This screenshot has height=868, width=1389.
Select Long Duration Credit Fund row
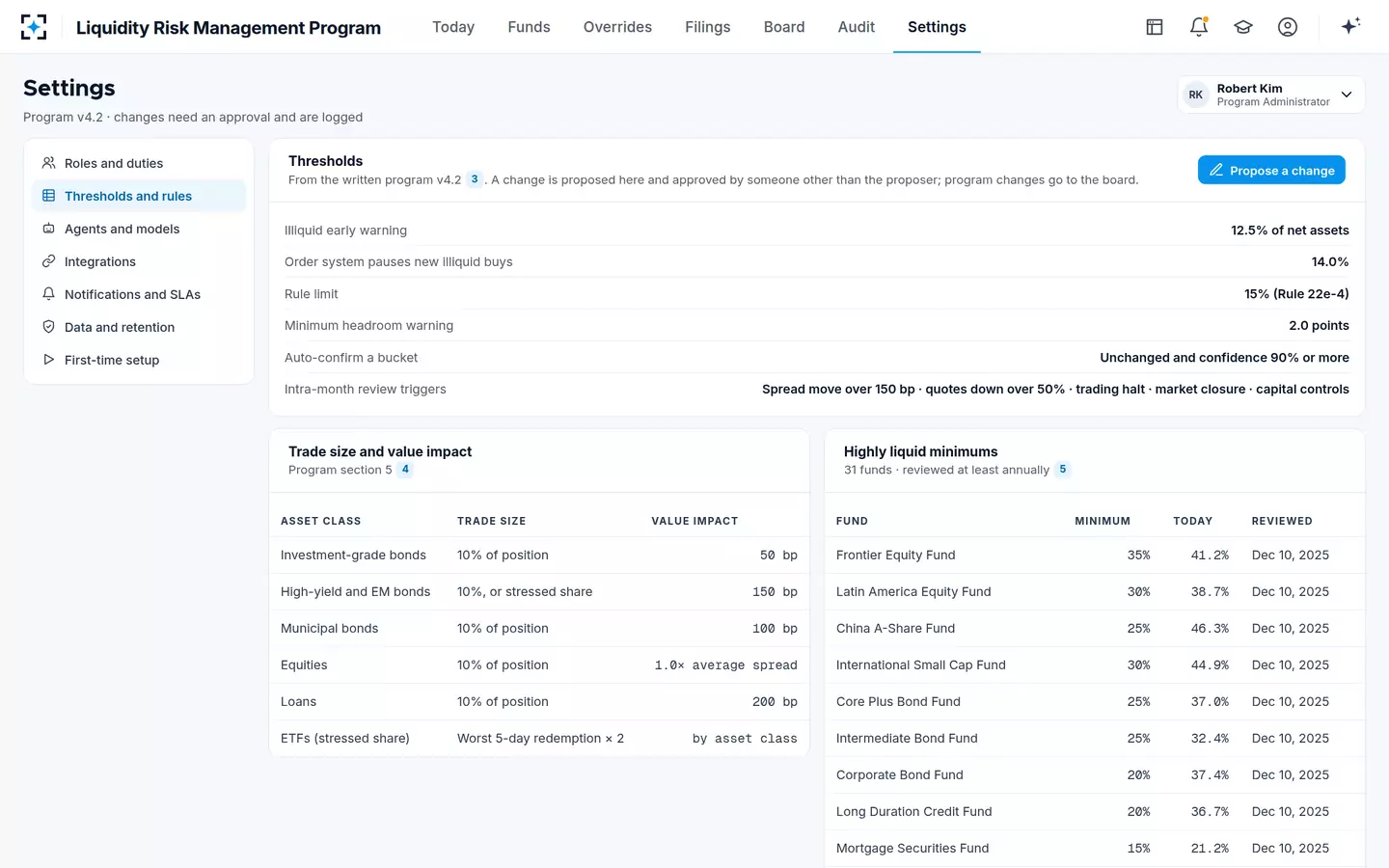tap(1095, 812)
